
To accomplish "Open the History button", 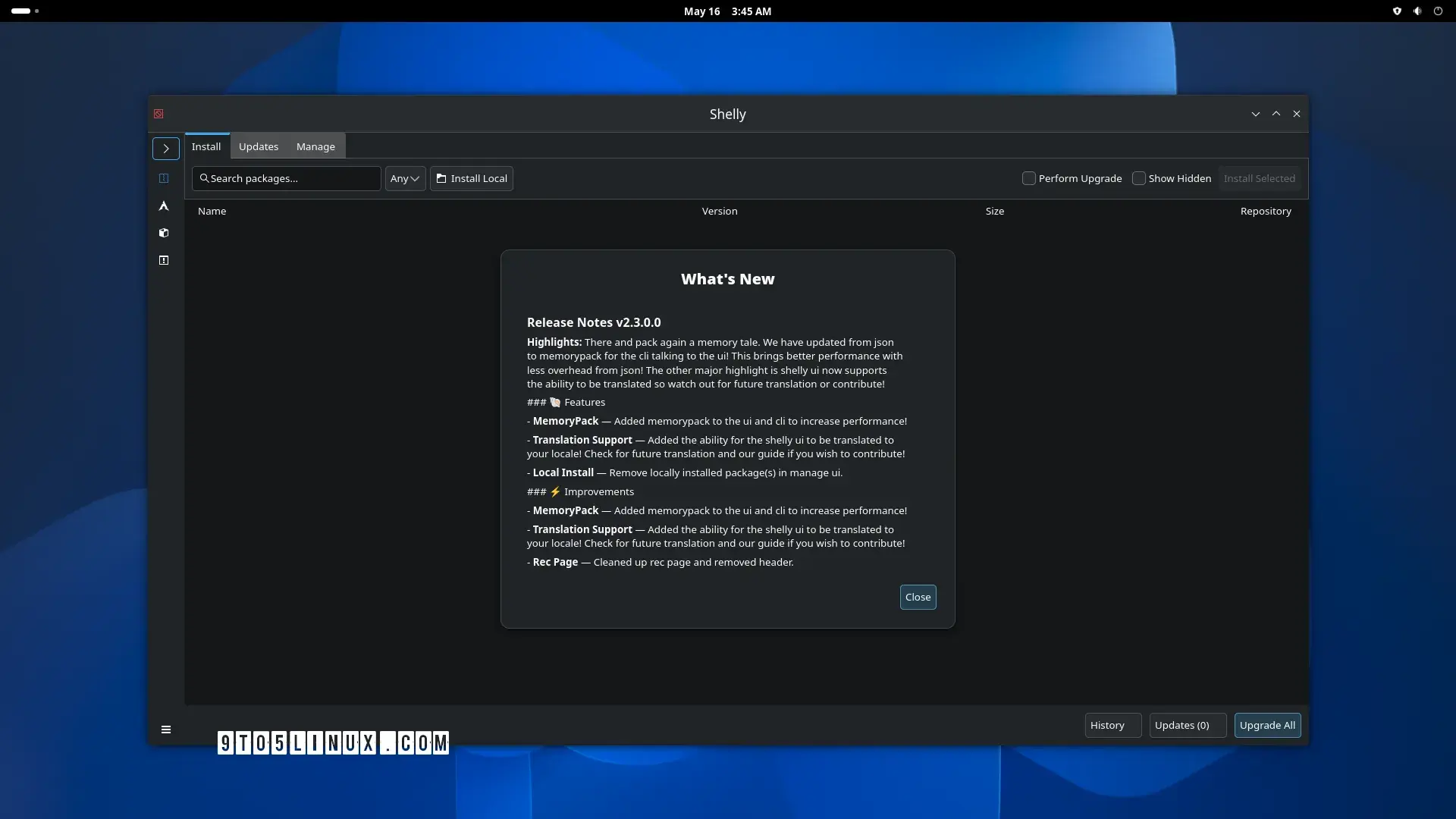I will 1113,725.
